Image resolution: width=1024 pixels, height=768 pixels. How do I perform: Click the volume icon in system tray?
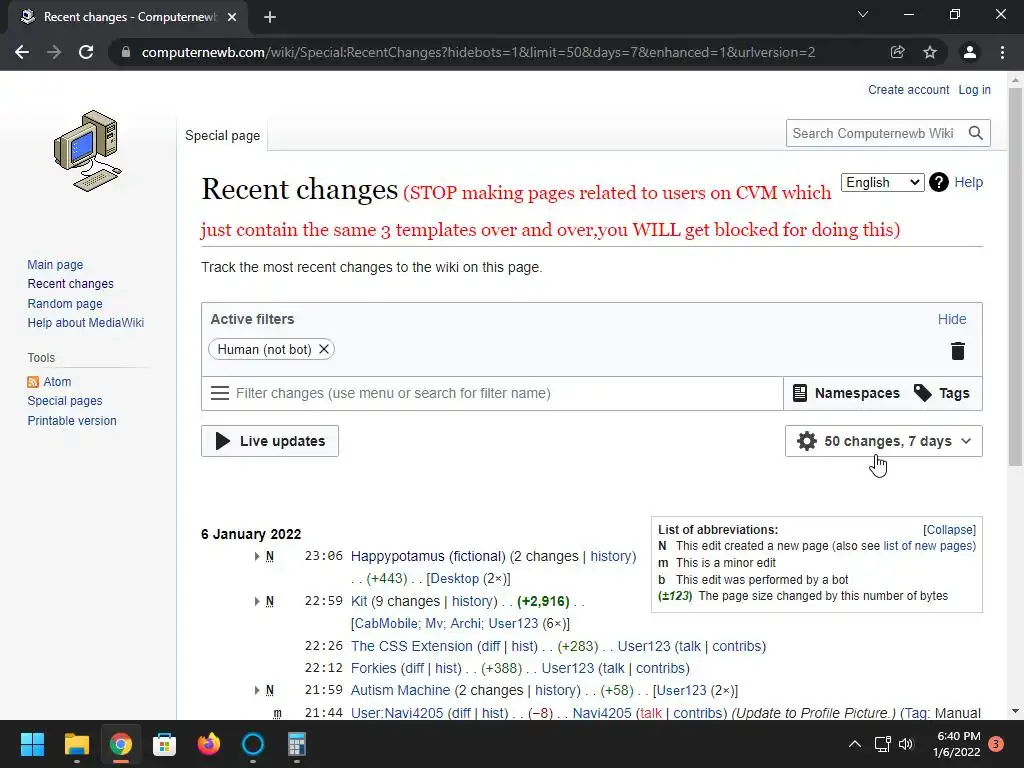(x=906, y=744)
